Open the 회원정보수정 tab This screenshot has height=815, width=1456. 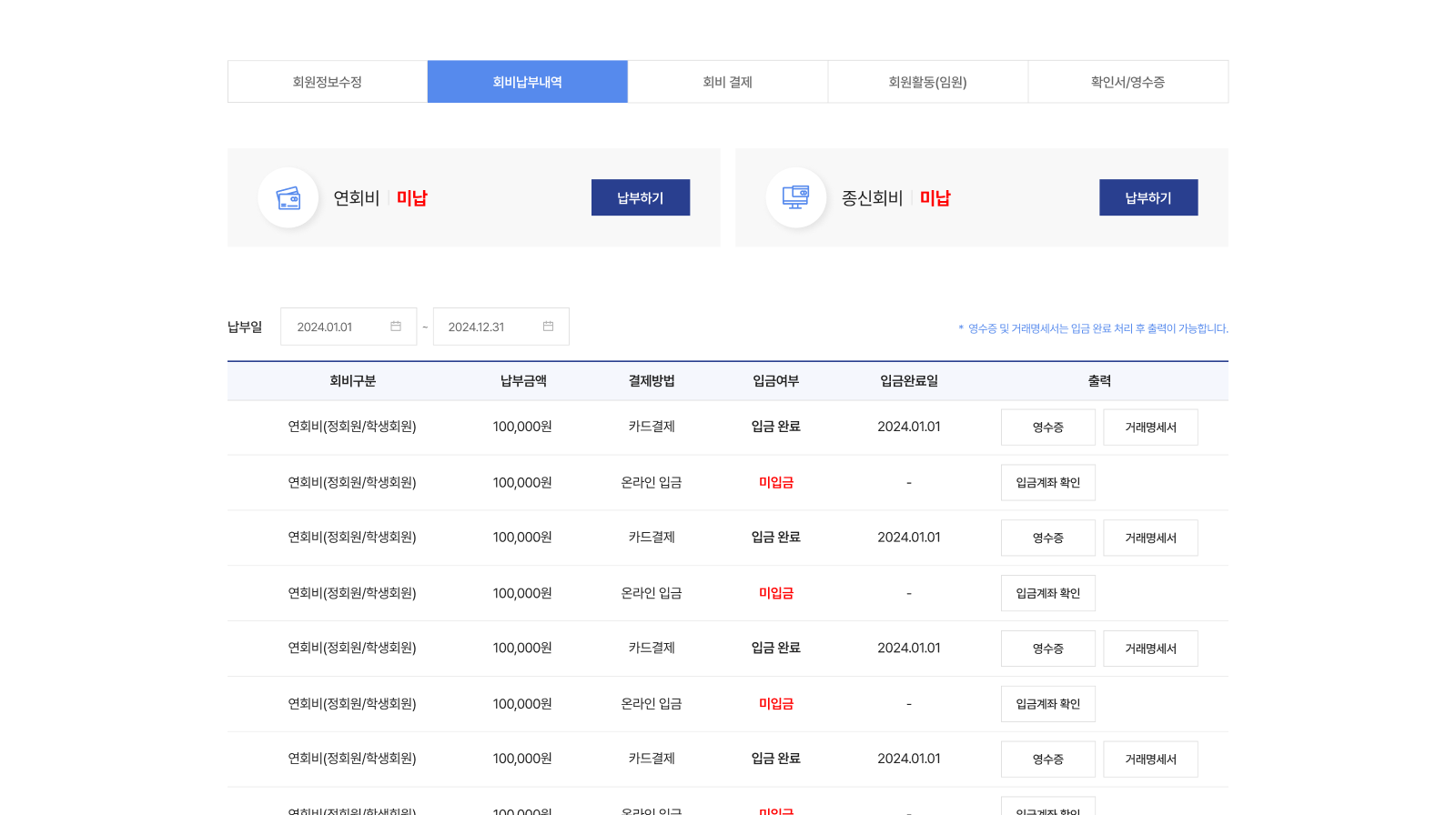click(x=328, y=82)
